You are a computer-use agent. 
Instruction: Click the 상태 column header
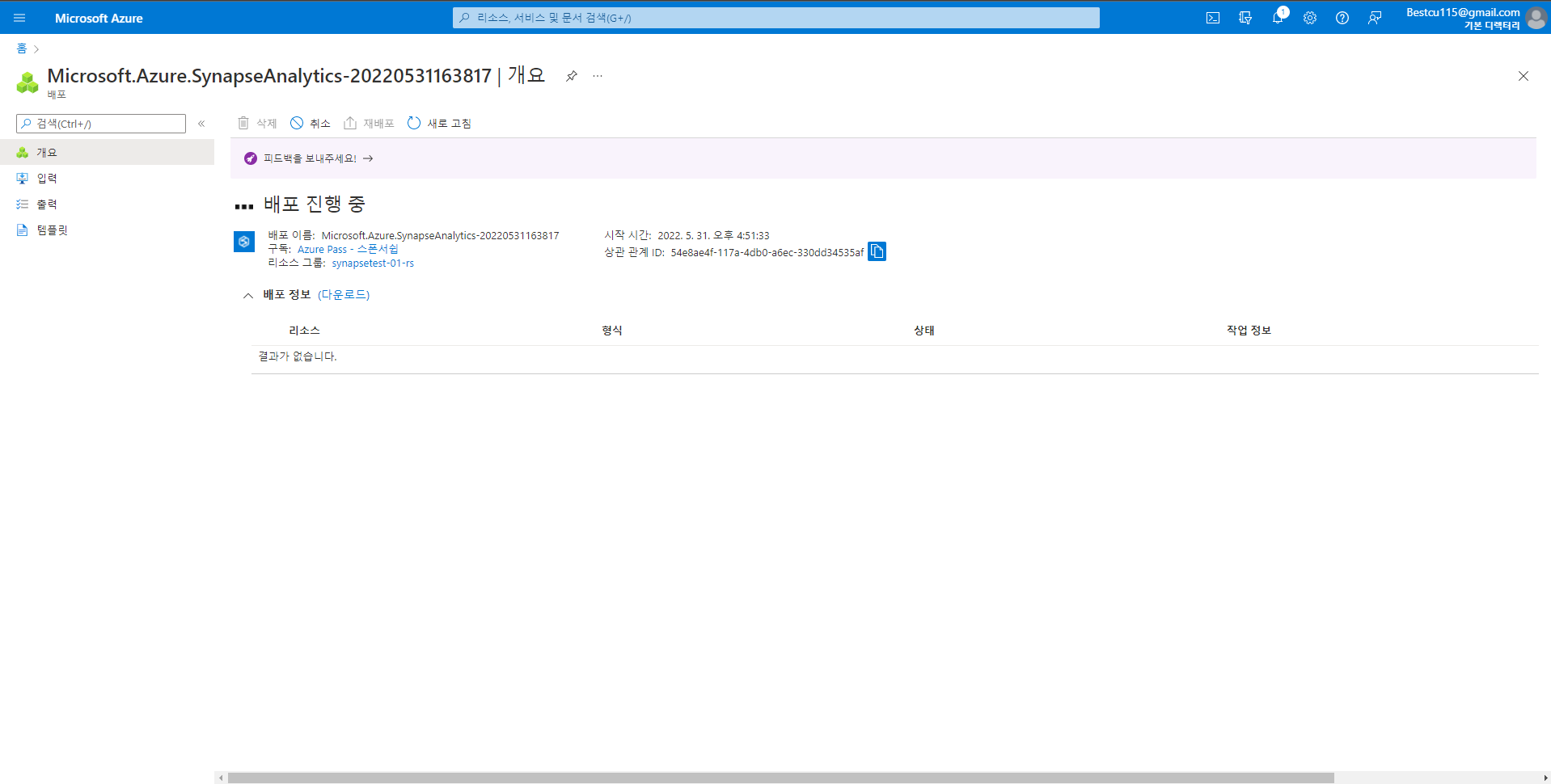tap(924, 330)
